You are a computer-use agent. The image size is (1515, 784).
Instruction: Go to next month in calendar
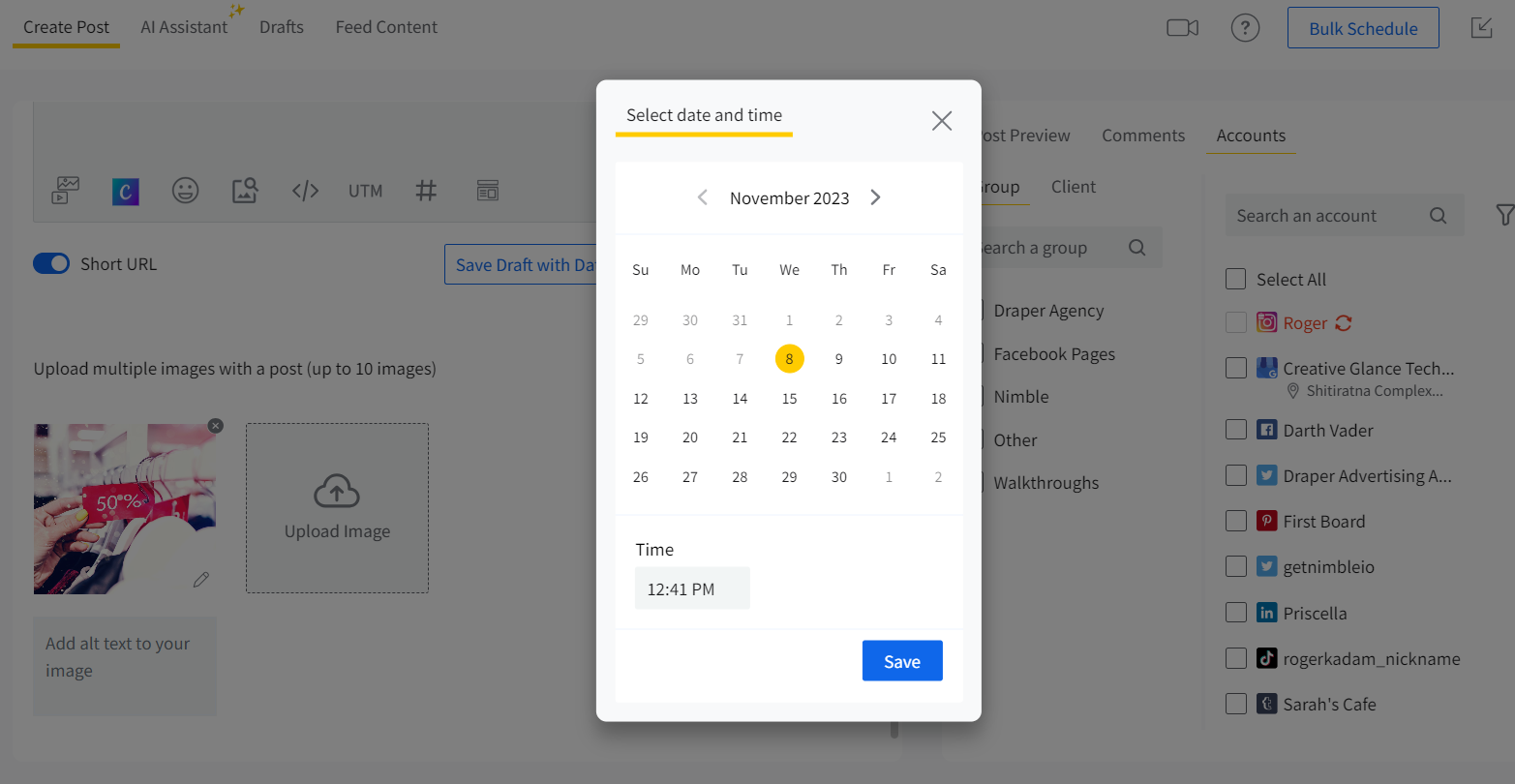click(875, 197)
